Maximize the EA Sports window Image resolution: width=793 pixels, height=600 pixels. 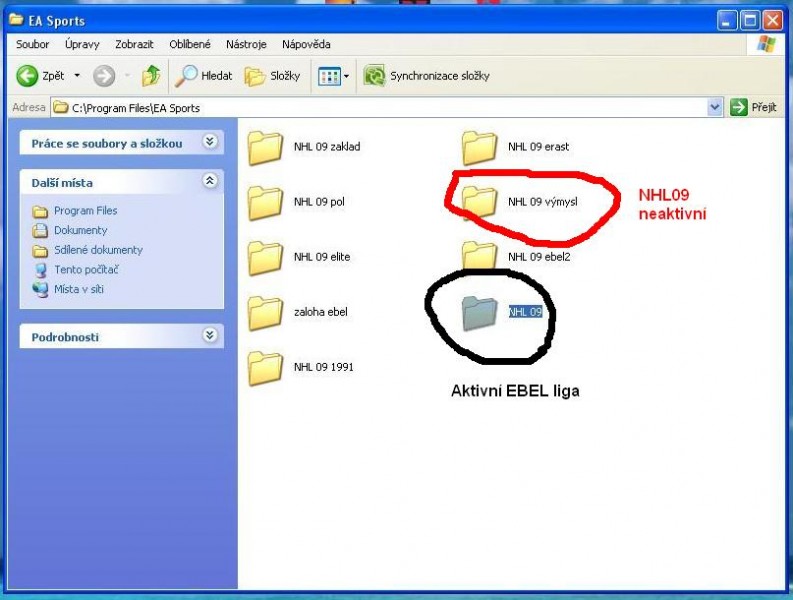pos(750,21)
